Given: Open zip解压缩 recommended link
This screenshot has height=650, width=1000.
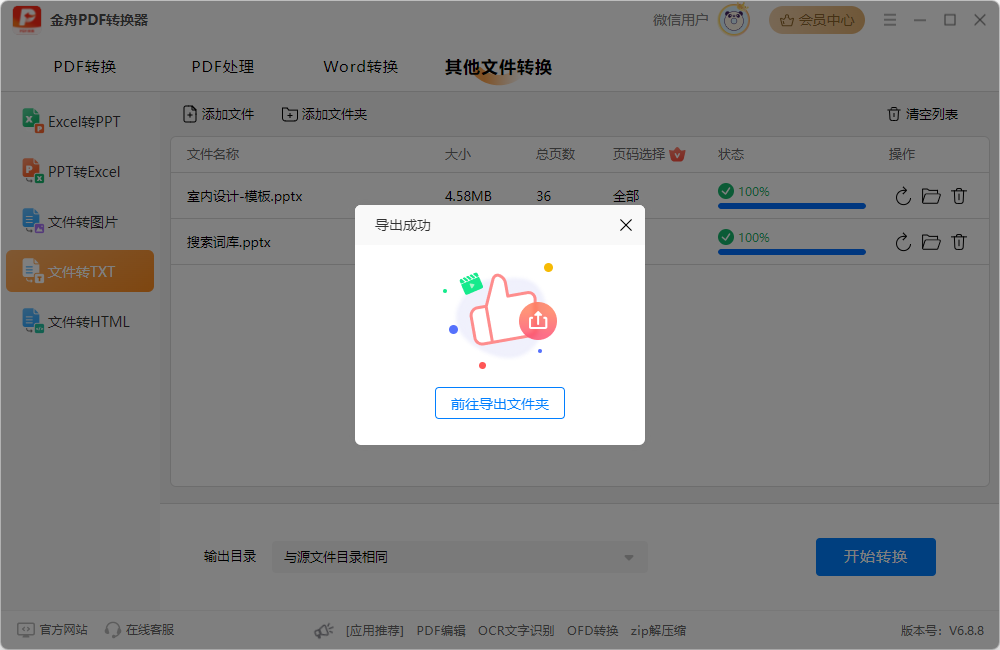Looking at the screenshot, I should 658,631.
